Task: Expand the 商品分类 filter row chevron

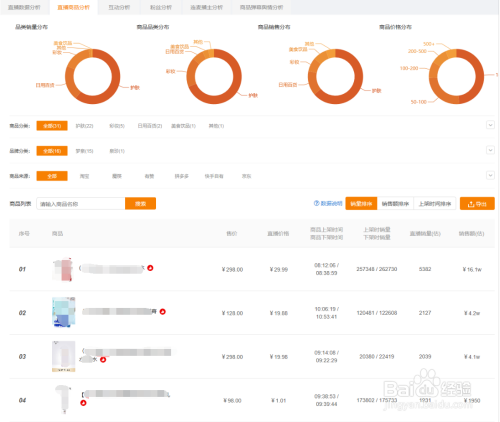Action: [490, 125]
